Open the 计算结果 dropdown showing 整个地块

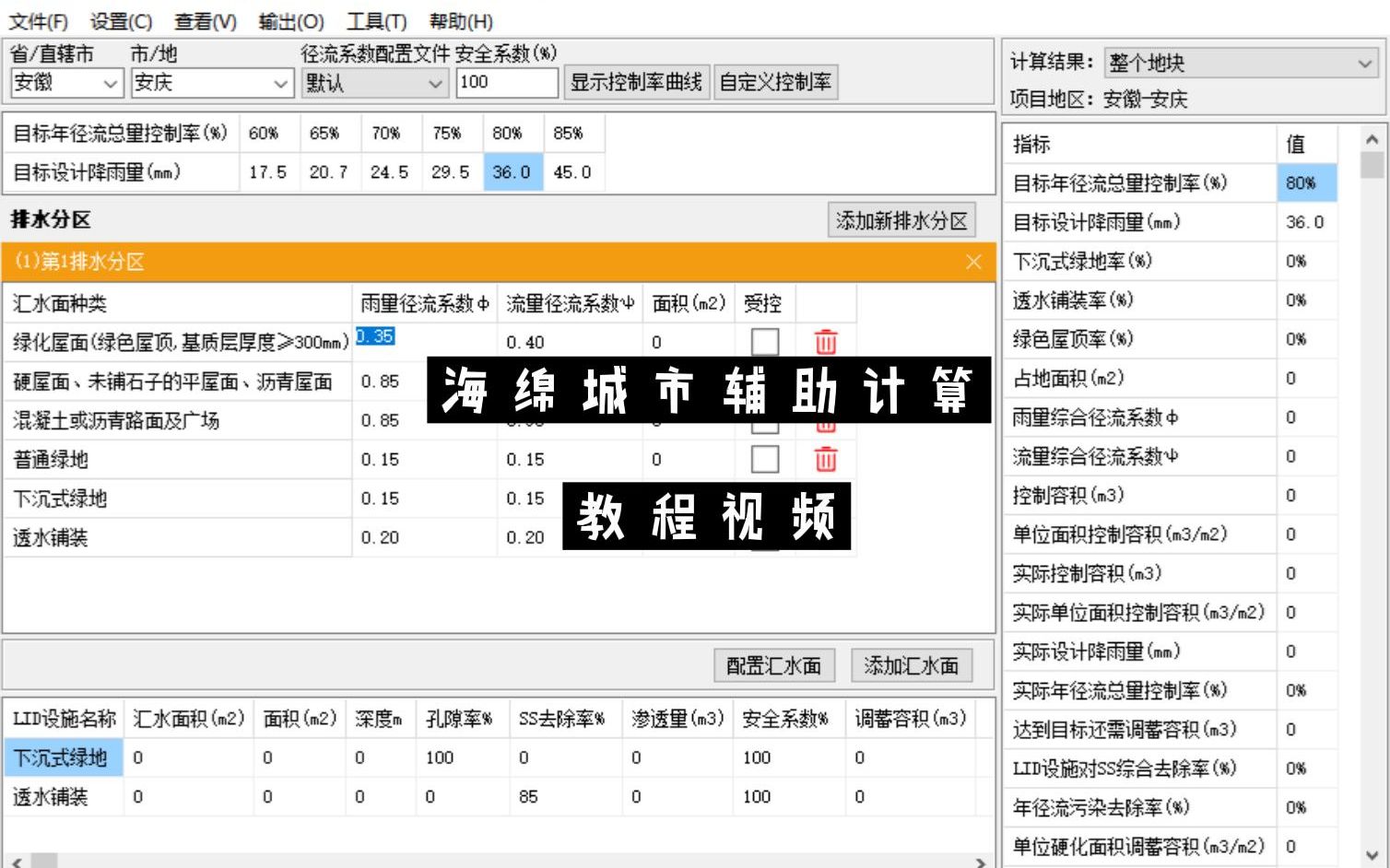point(1242,63)
